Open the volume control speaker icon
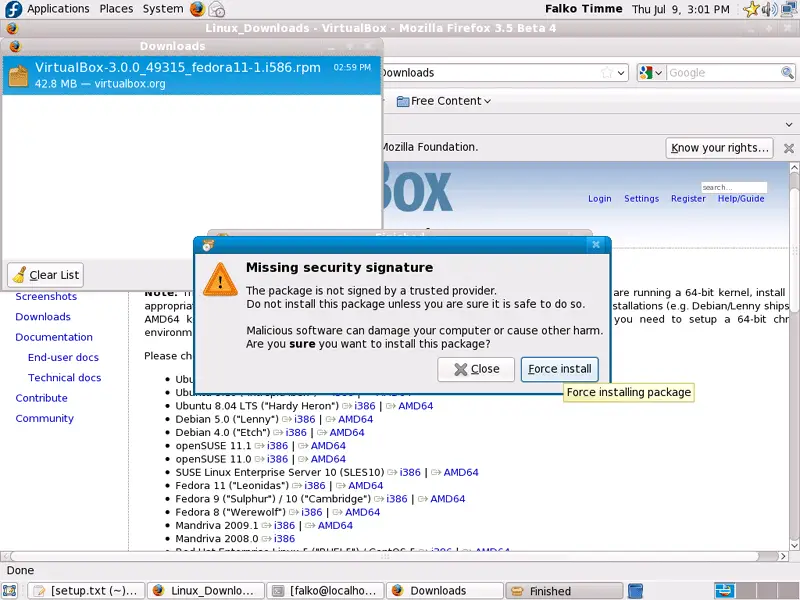 click(x=769, y=9)
